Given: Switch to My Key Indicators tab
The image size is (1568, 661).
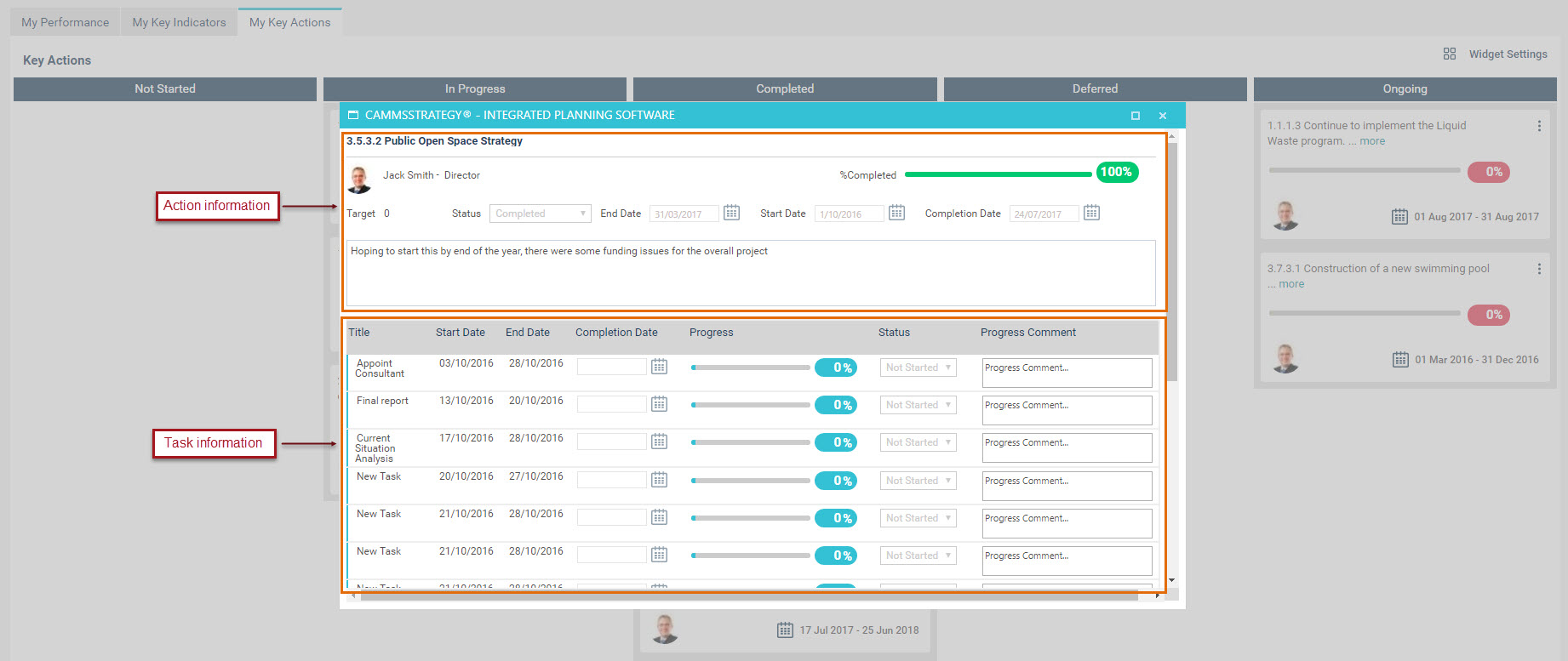Looking at the screenshot, I should pyautogui.click(x=180, y=22).
